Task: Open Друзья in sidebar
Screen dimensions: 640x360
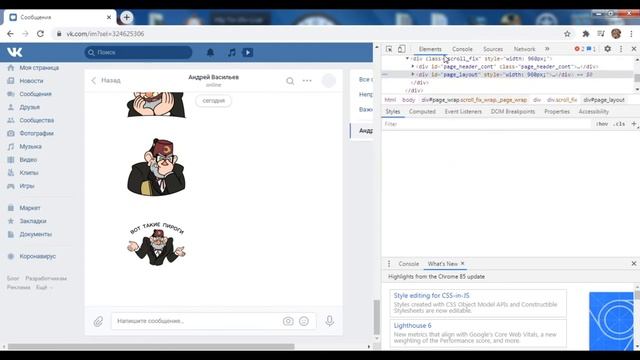Action: point(29,107)
